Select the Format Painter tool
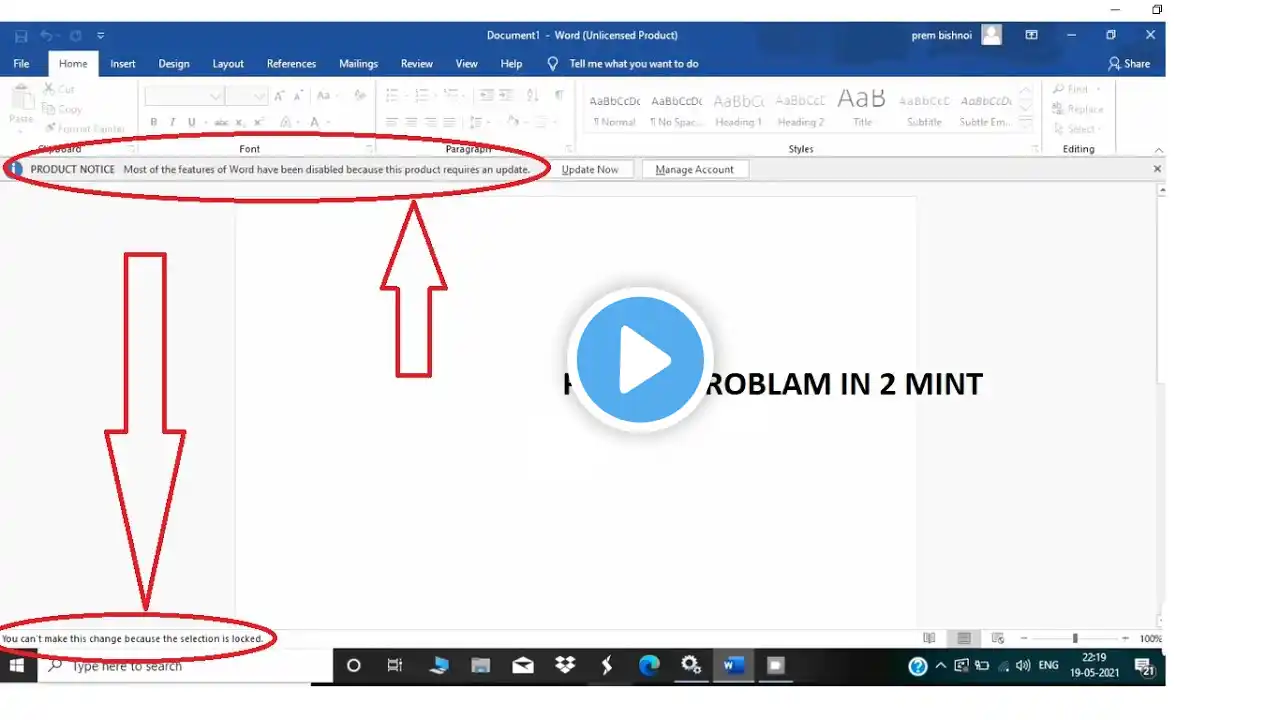Viewport: 1280px width, 720px height. click(x=83, y=129)
